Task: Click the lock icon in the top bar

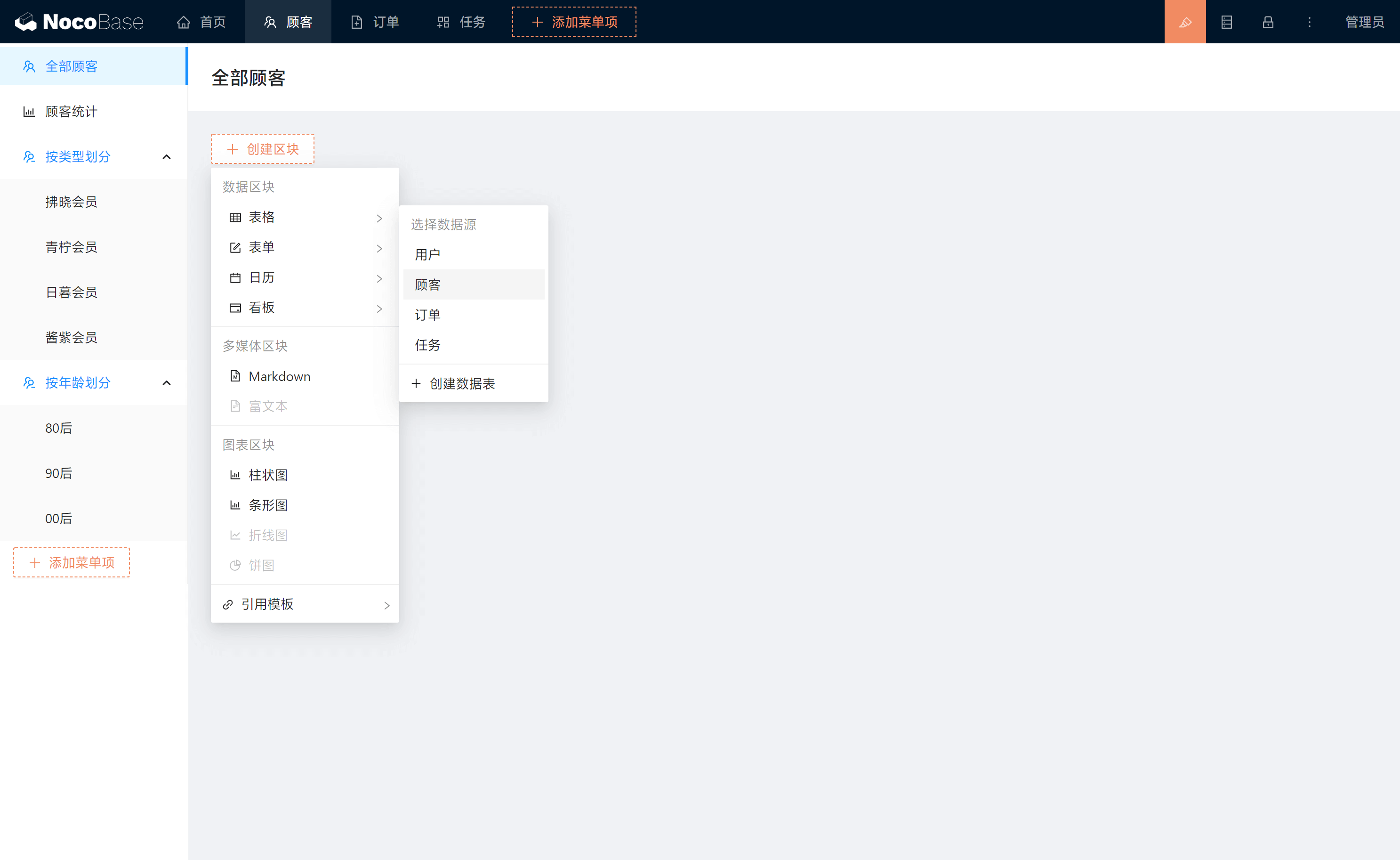Action: (x=1268, y=22)
